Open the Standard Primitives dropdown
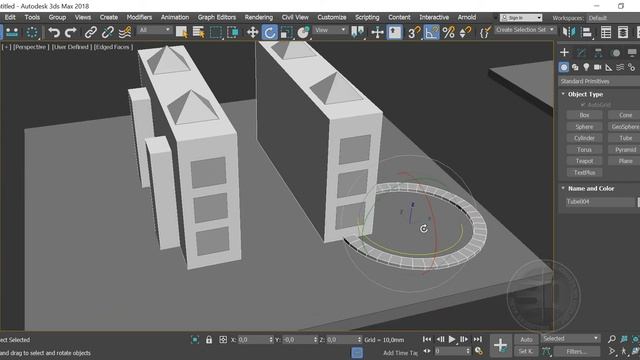The width and height of the screenshot is (640, 360). 599,81
